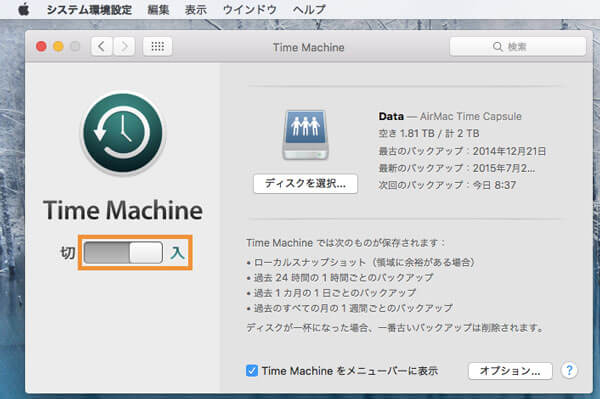Open the 表示 menu

point(196,10)
